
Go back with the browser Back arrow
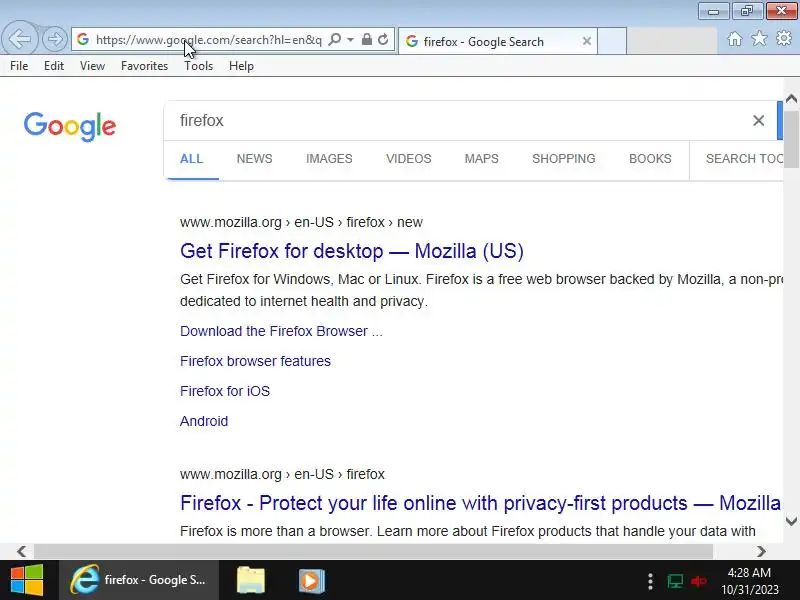click(x=20, y=39)
